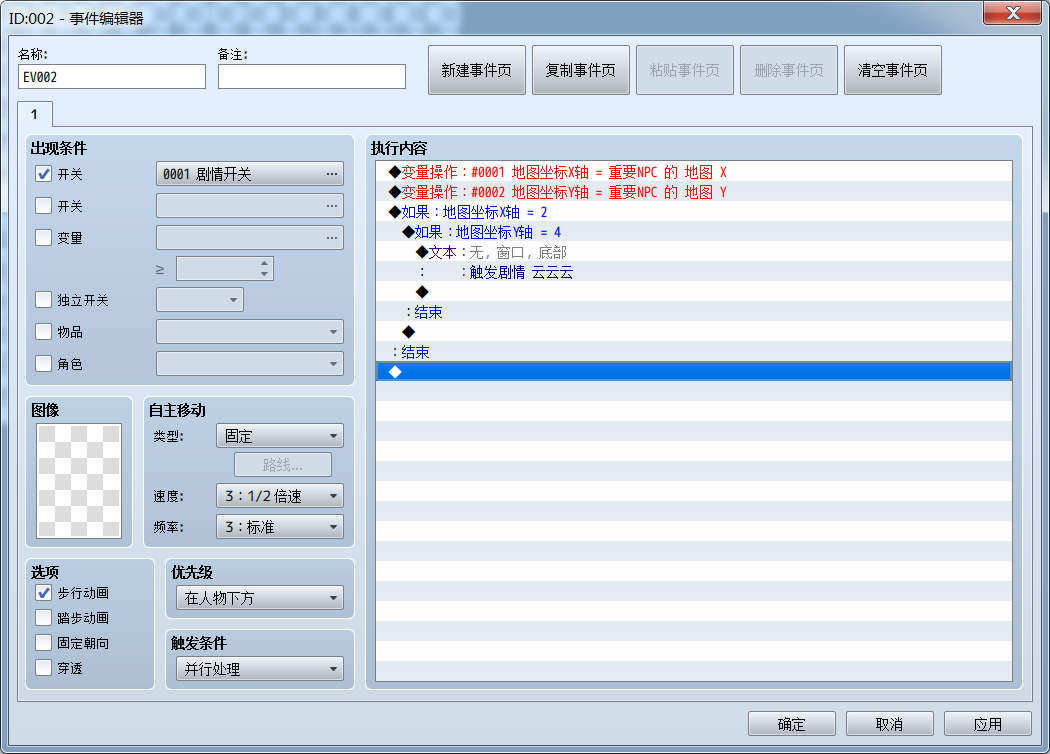1050x754 pixels.
Task: Click the 复制事件页 button
Action: click(581, 70)
